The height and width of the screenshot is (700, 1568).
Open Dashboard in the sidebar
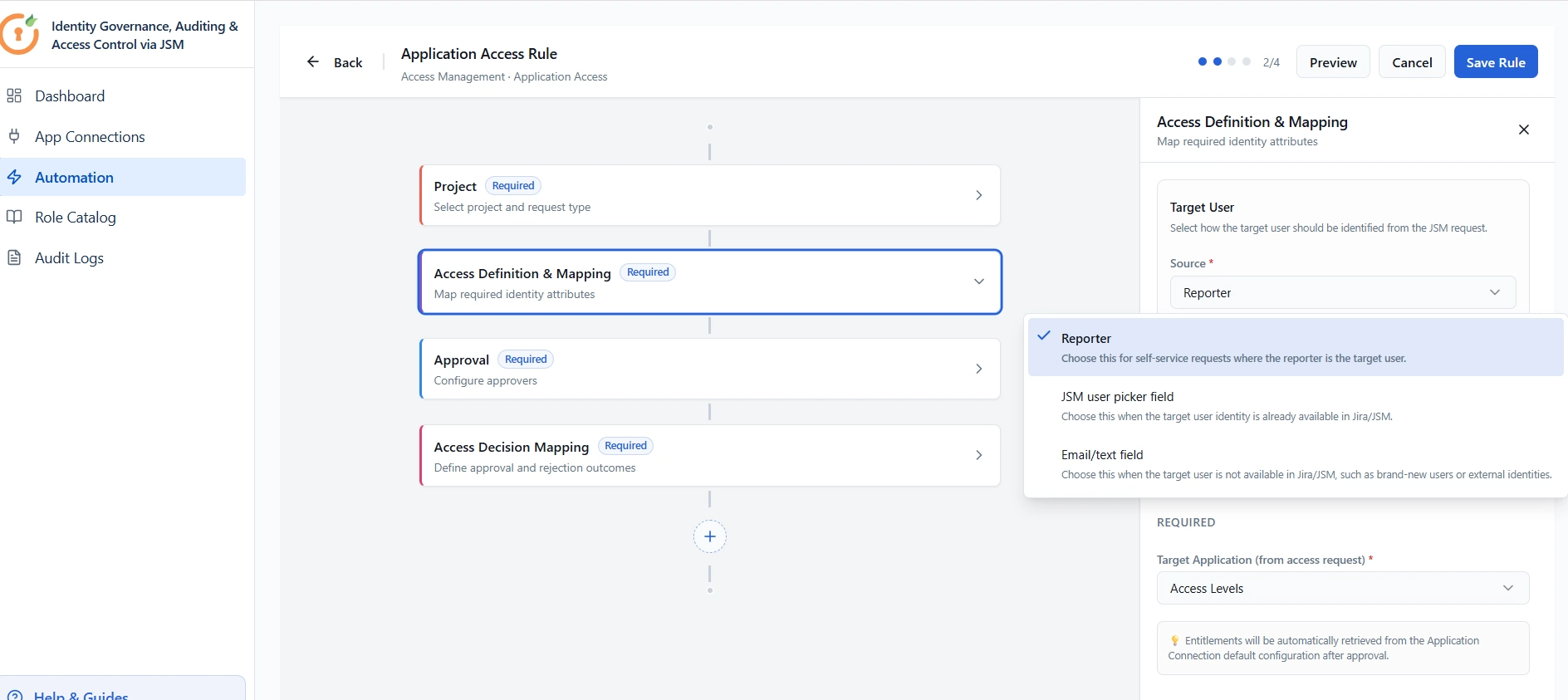click(123, 95)
